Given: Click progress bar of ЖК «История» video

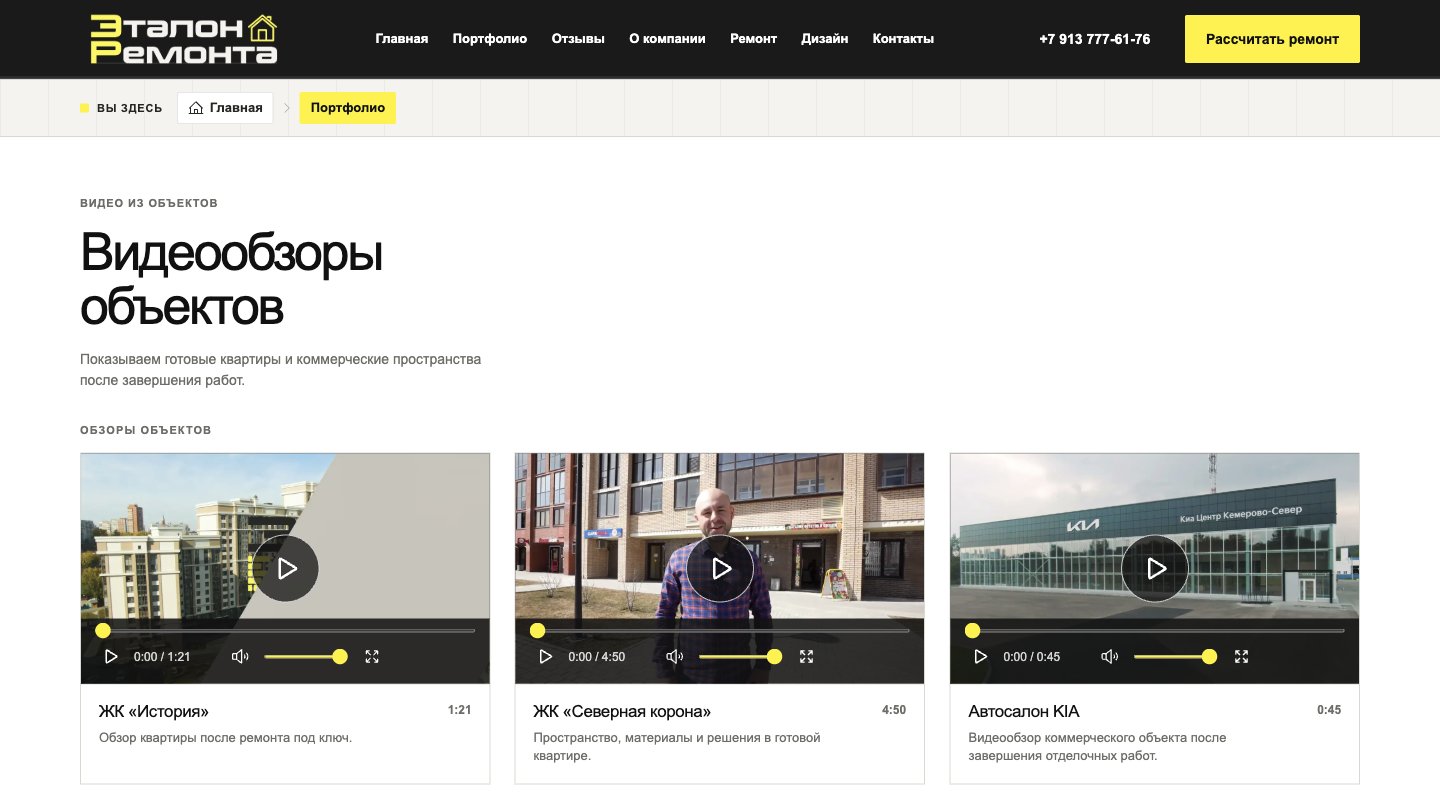Looking at the screenshot, I should click(x=285, y=631).
